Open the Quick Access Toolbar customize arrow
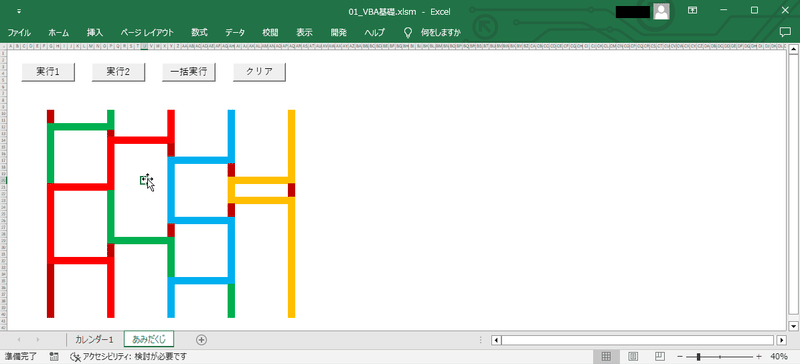The width and height of the screenshot is (800, 364). [19, 11]
